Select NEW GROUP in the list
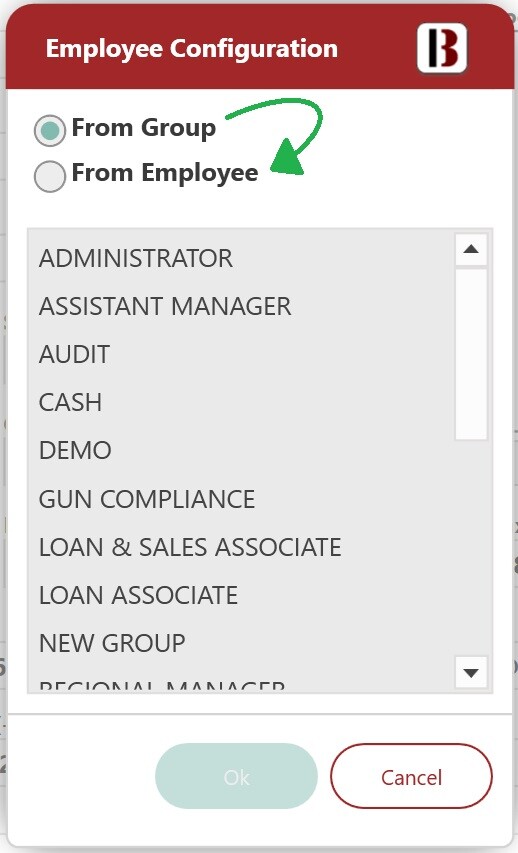This screenshot has height=853, width=518. coord(242,643)
